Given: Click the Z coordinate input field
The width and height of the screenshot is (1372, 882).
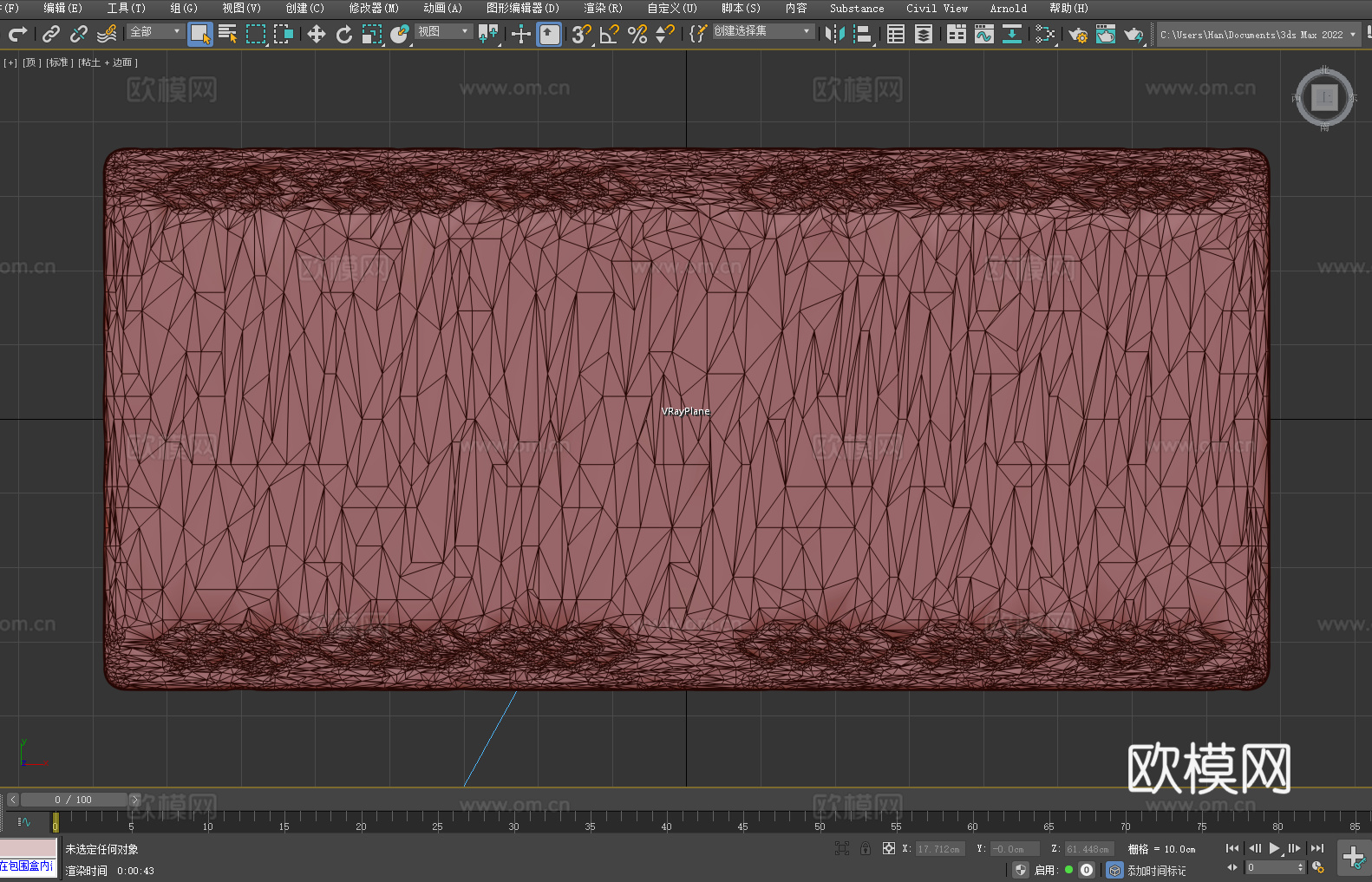Looking at the screenshot, I should 1089,849.
